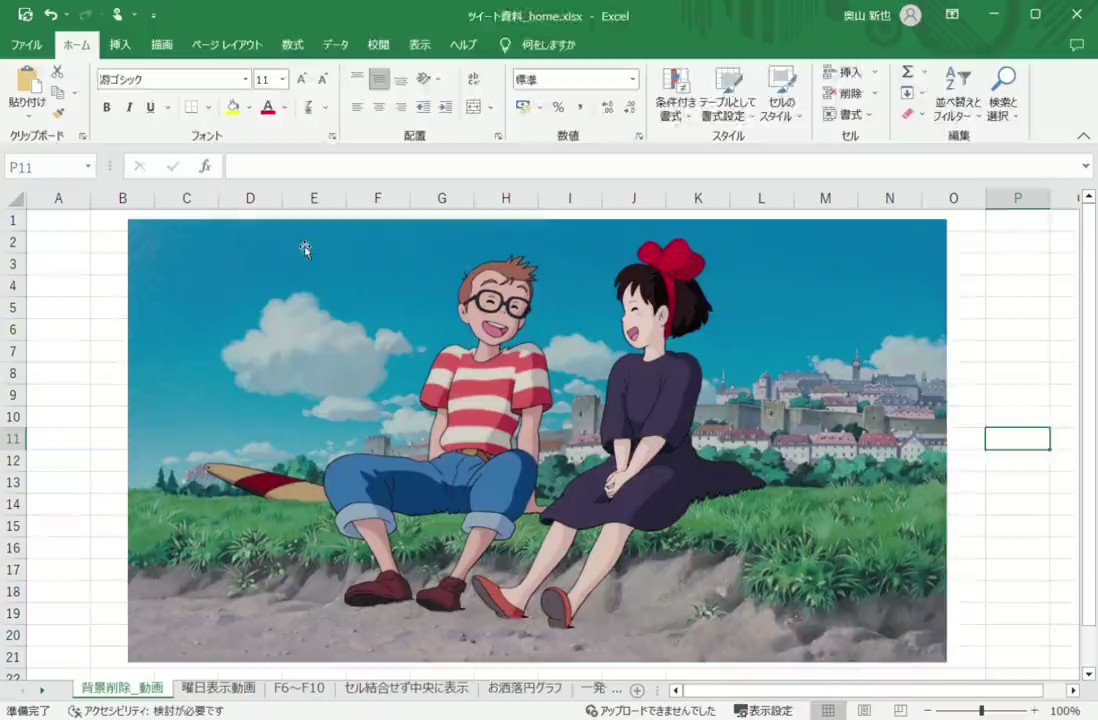The image size is (1098, 720).
Task: Open the cell Format (書式) menu
Action: coord(849,114)
